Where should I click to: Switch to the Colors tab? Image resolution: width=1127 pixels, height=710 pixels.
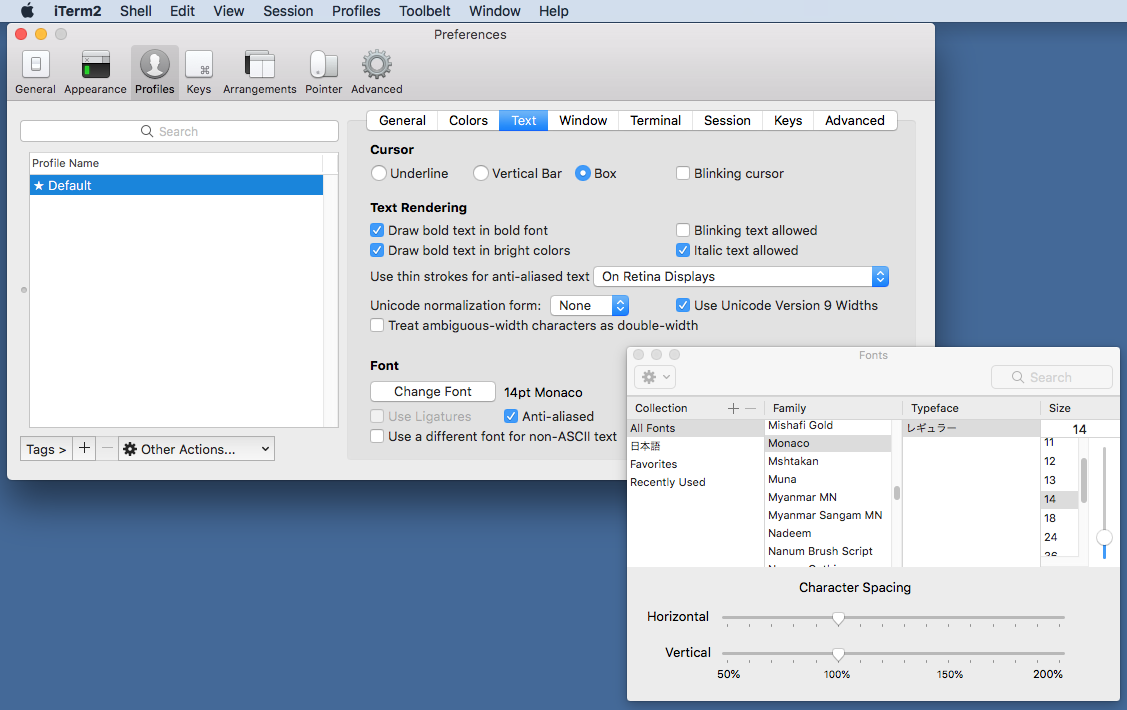tap(469, 121)
